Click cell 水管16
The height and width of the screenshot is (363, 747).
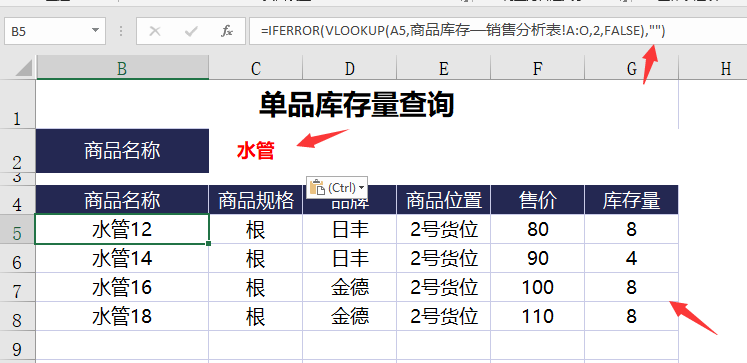pyautogui.click(x=122, y=287)
